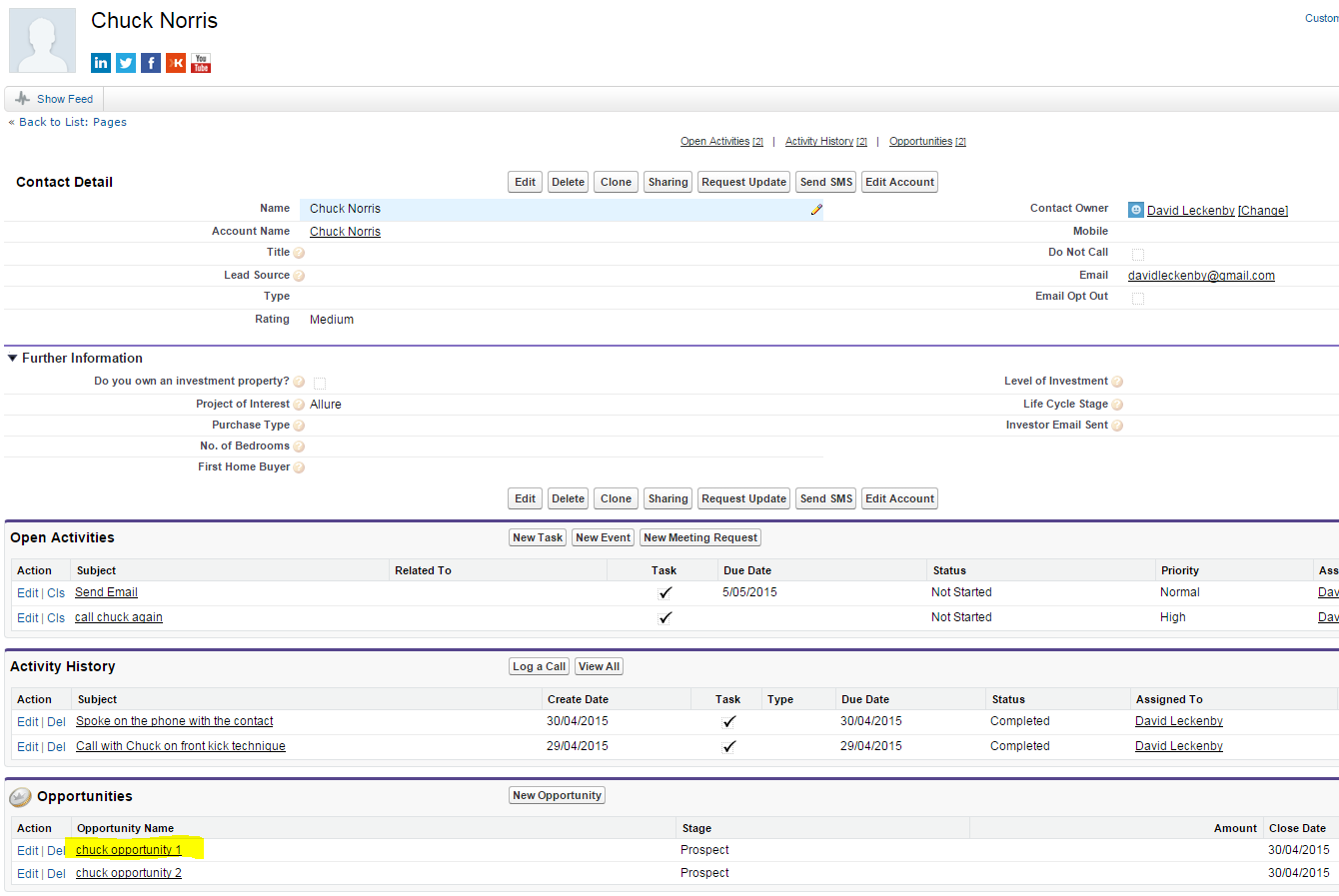Toggle the Email Opt Out checkbox
1339x896 pixels.
point(1138,298)
